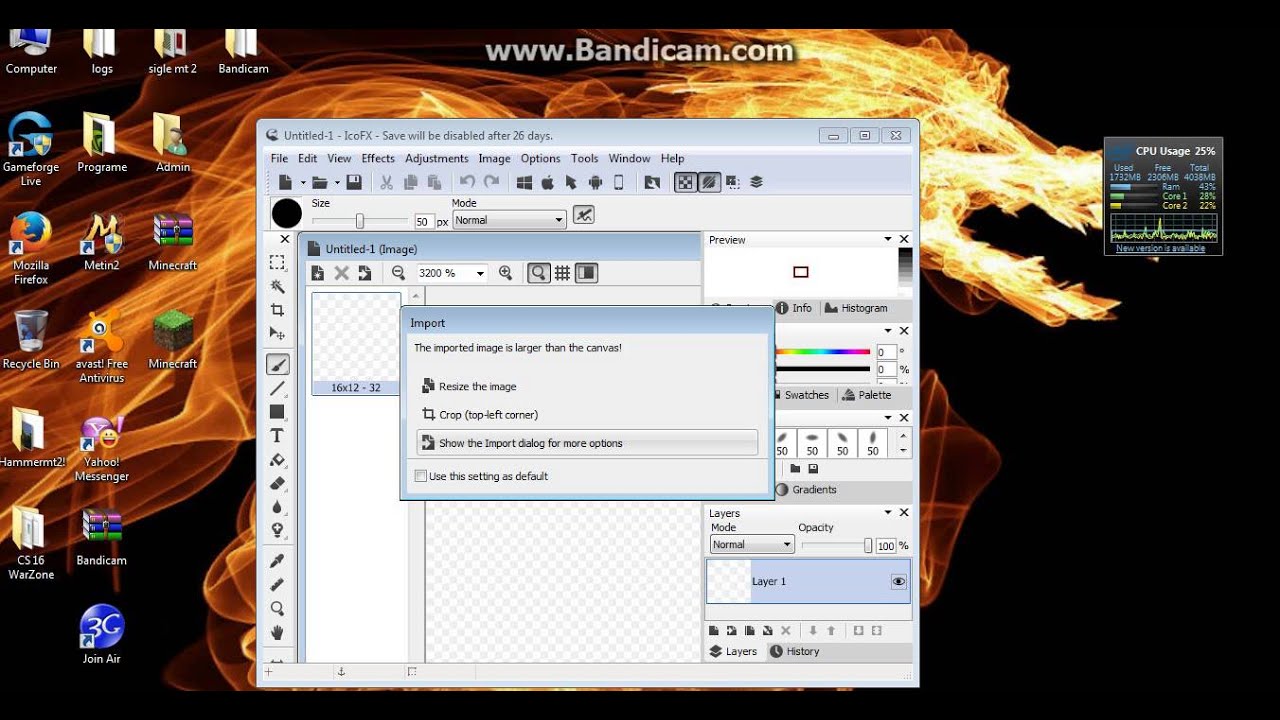
Task: Toggle the antialias button next to Mode
Action: (583, 215)
